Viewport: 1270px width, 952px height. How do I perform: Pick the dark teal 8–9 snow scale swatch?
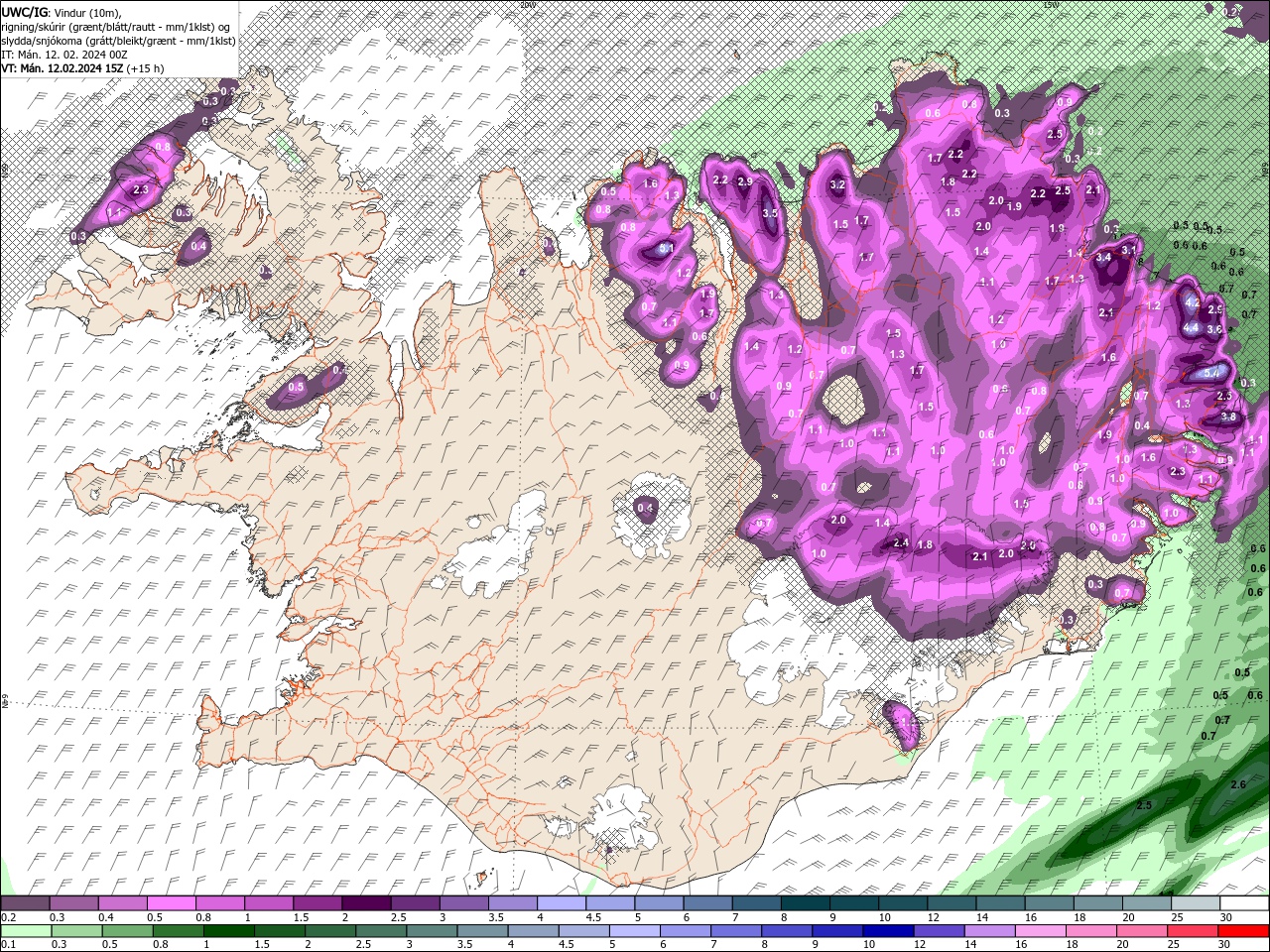coord(807,903)
